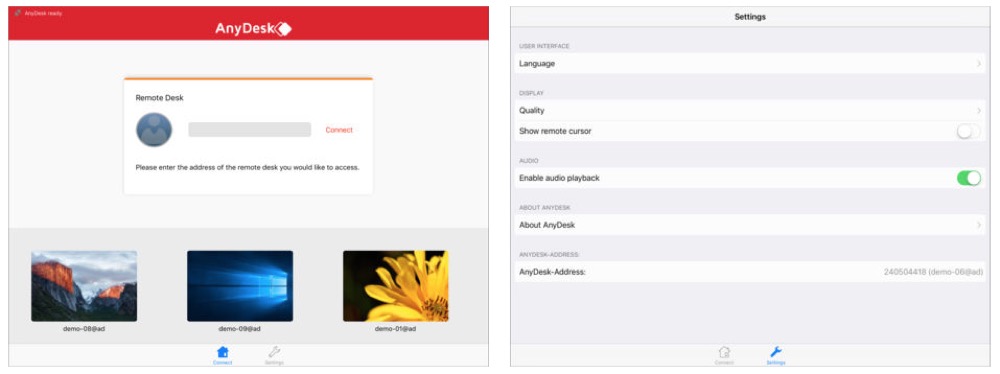Viewport: 1000px width, 374px height.
Task: Open the Quality display setting
Action: click(x=750, y=110)
